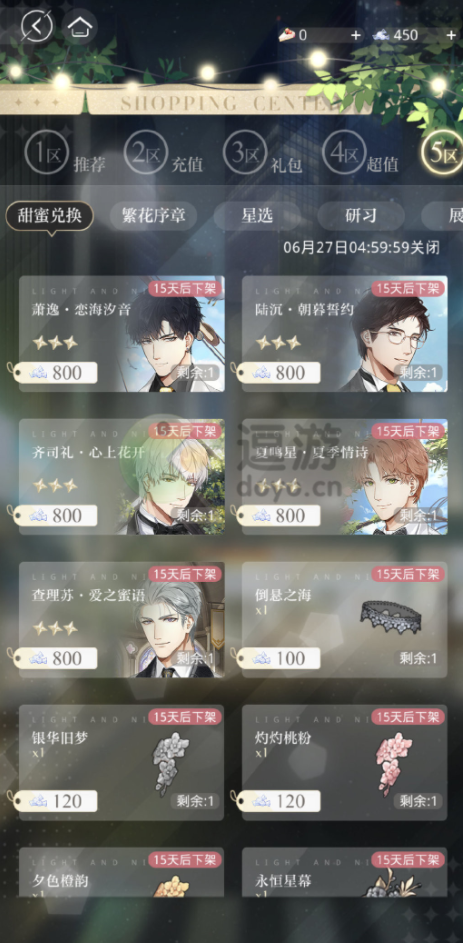Image resolution: width=463 pixels, height=943 pixels.
Task: Select zone 4区 超值 circle icon
Action: pyautogui.click(x=344, y=153)
